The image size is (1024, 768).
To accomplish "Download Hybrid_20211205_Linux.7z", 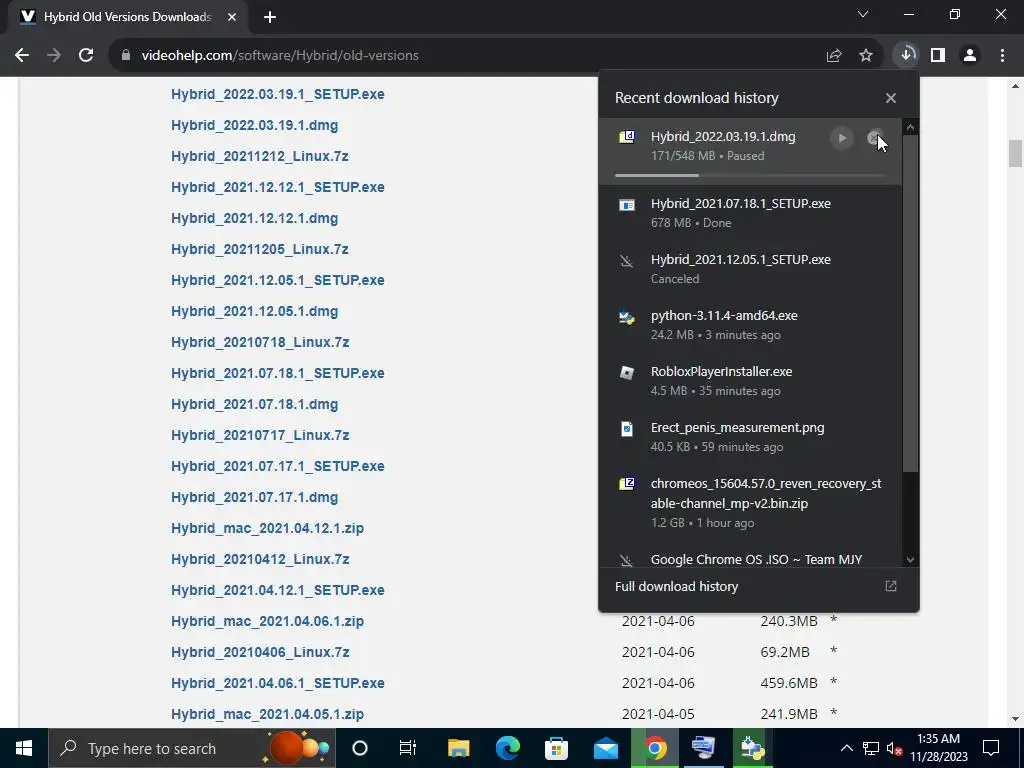I will pyautogui.click(x=259, y=249).
